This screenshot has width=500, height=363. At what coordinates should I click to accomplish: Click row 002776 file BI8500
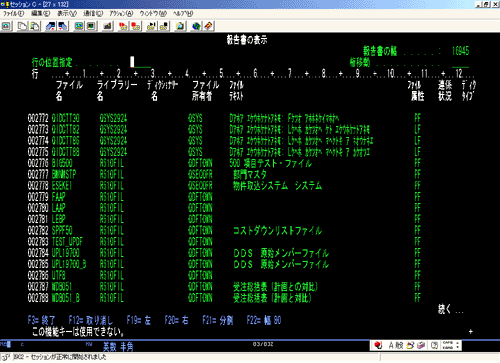point(62,163)
